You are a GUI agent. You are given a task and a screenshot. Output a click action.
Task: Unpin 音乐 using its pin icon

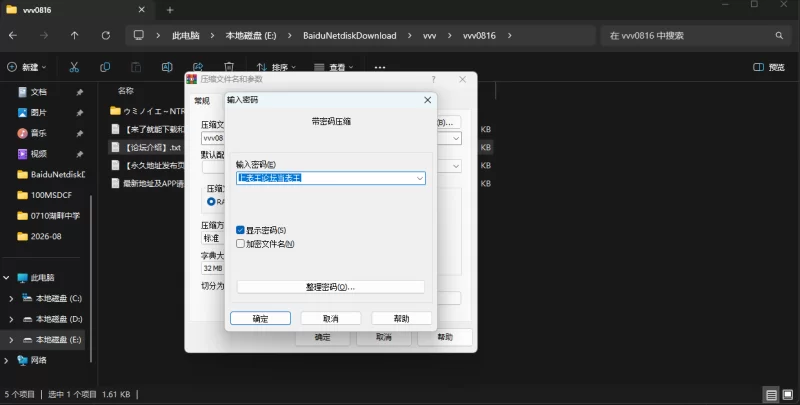click(80, 133)
